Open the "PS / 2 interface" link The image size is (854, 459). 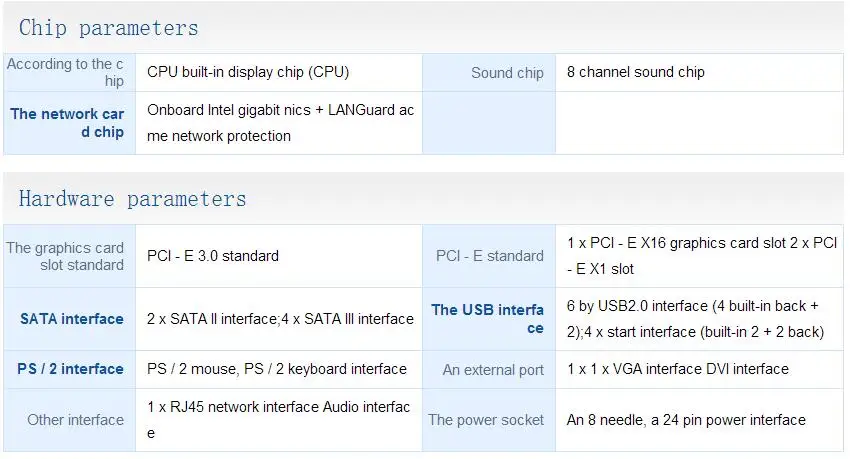pyautogui.click(x=70, y=369)
